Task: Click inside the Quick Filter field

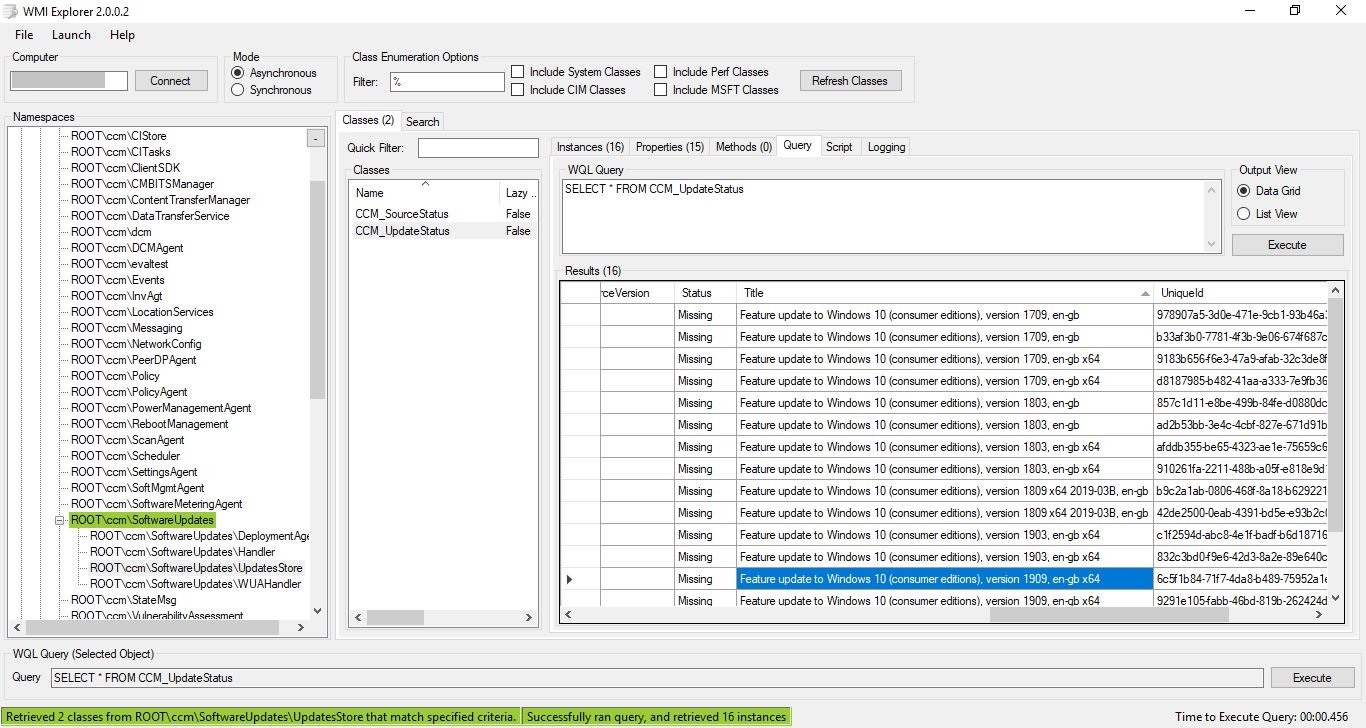Action: pyautogui.click(x=477, y=147)
